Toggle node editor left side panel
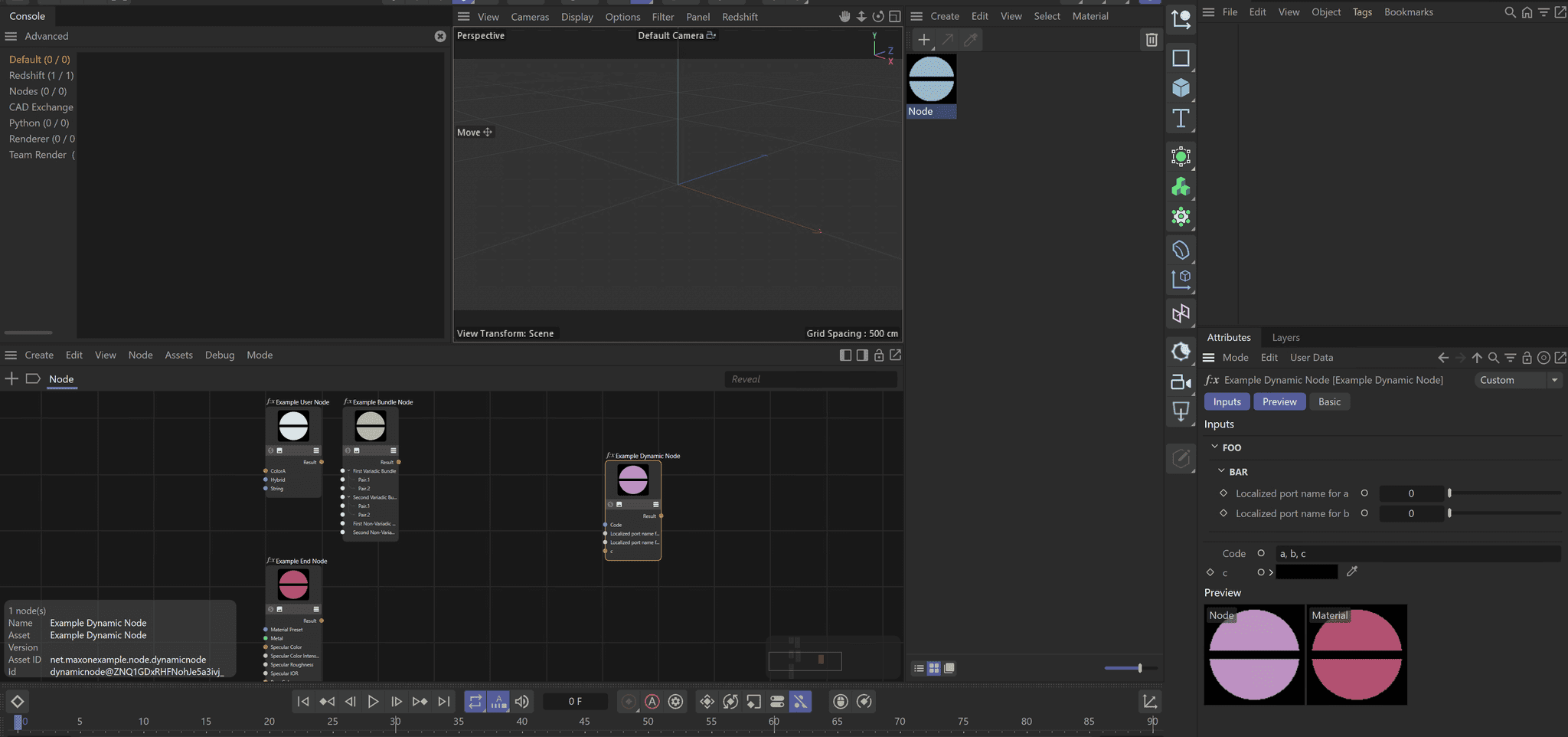 click(x=845, y=355)
